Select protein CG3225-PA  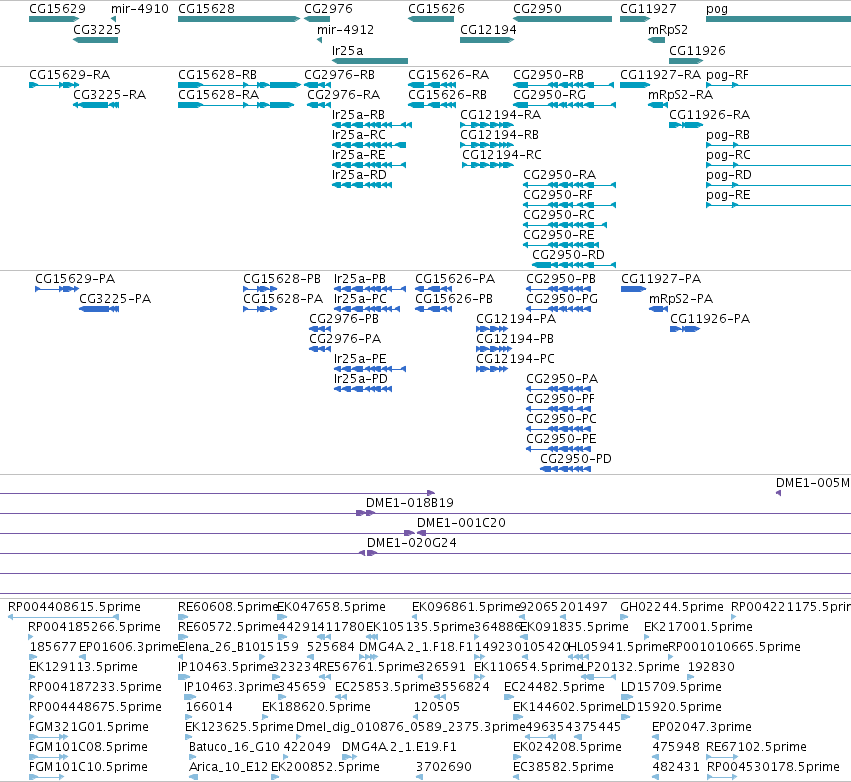point(99,309)
